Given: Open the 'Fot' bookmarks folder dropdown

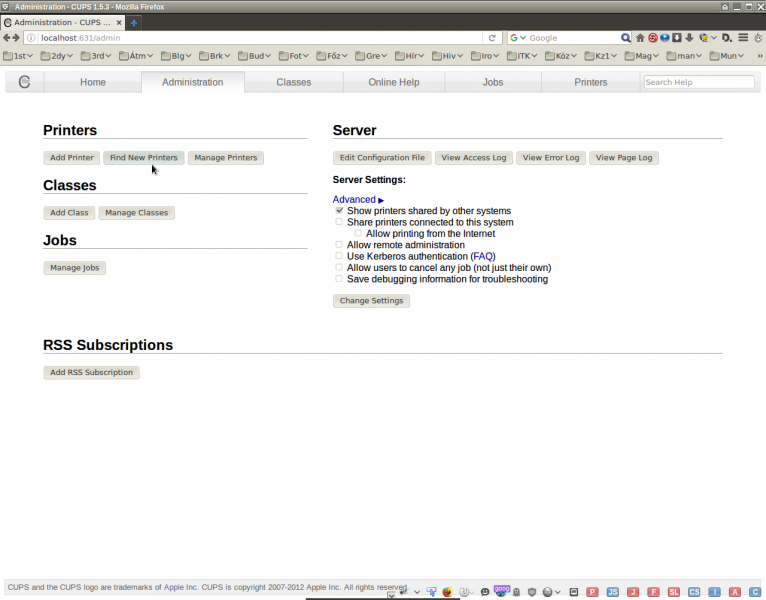Looking at the screenshot, I should (x=294, y=56).
